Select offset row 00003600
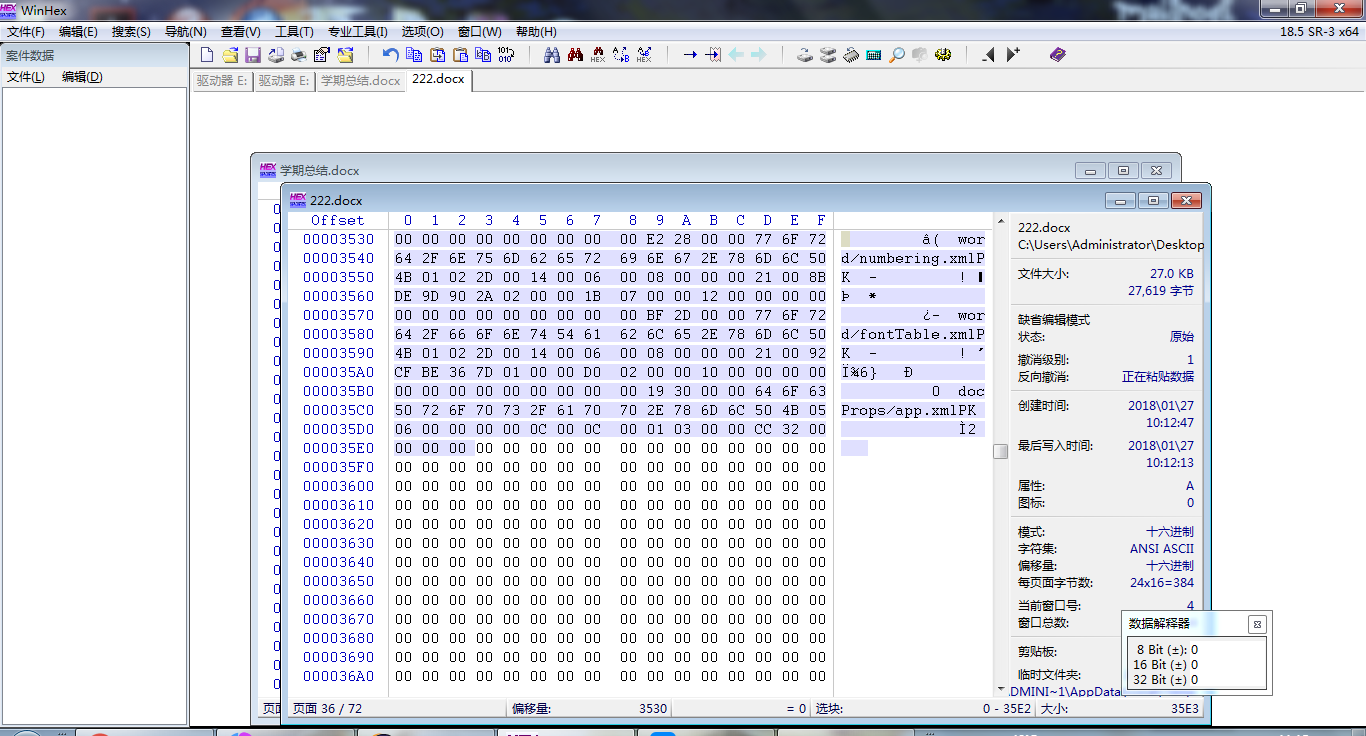This screenshot has height=736, width=1366. (338, 486)
